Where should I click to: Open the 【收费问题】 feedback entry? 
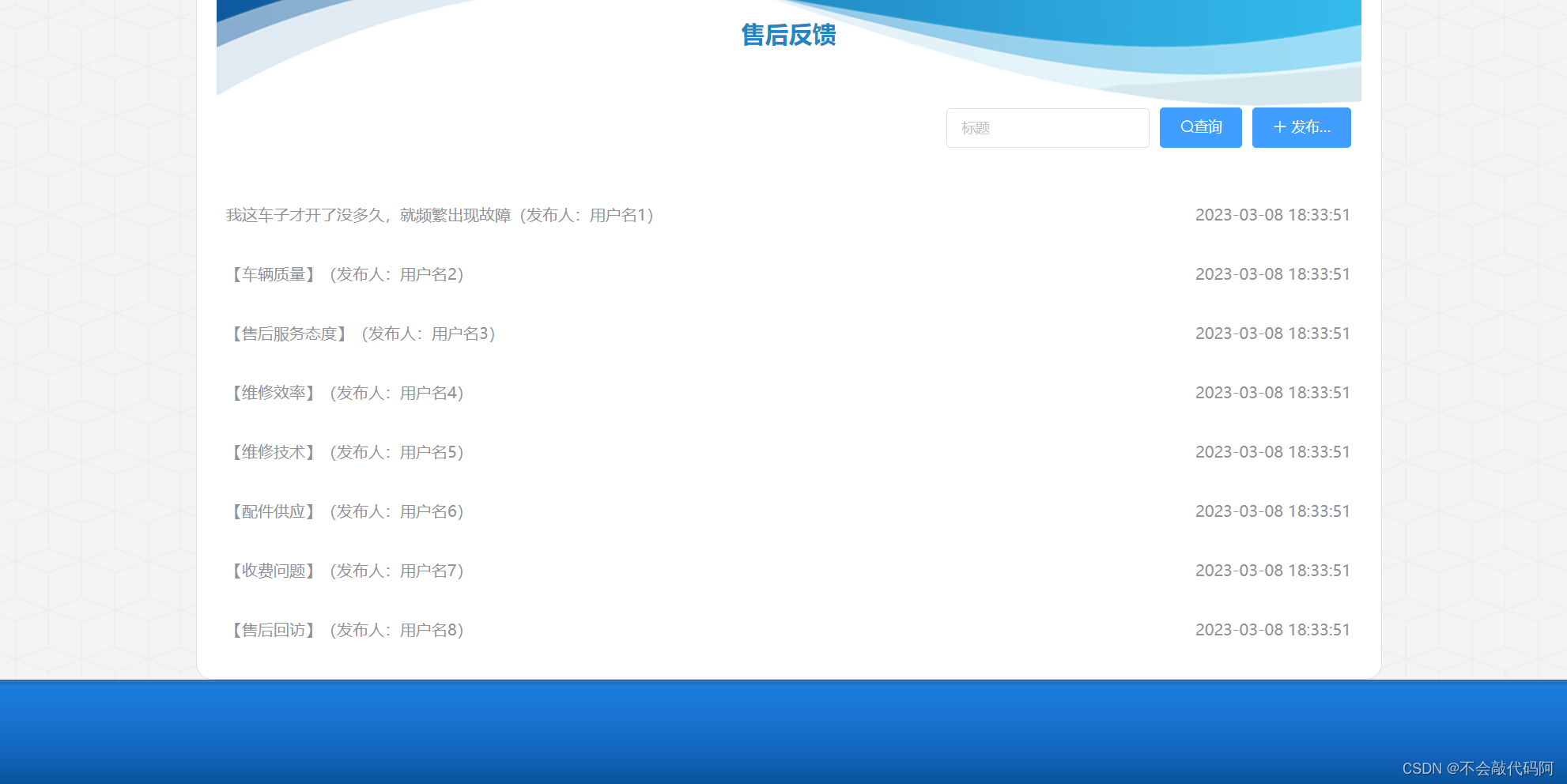(x=272, y=571)
